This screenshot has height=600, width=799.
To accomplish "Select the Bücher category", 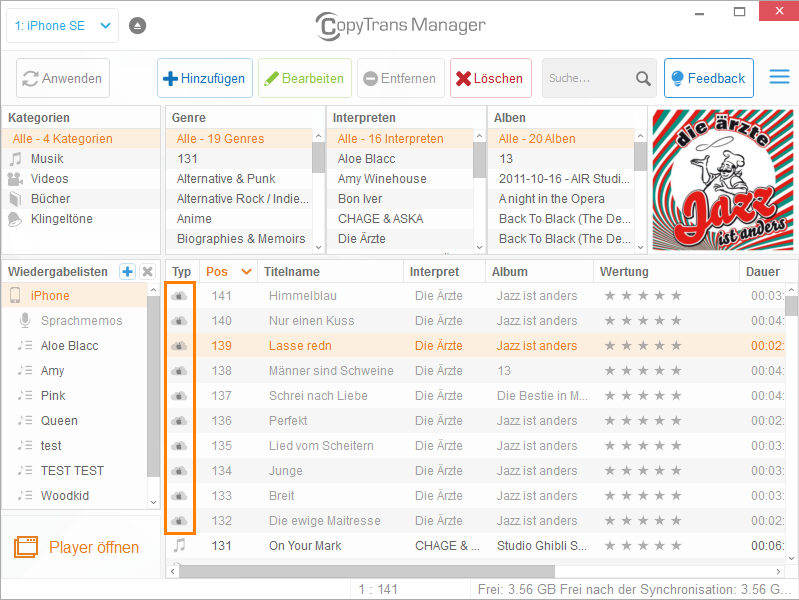I will (x=81, y=198).
